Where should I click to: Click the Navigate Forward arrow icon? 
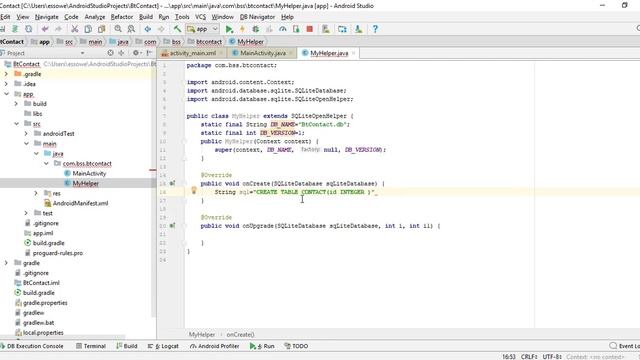point(161,29)
